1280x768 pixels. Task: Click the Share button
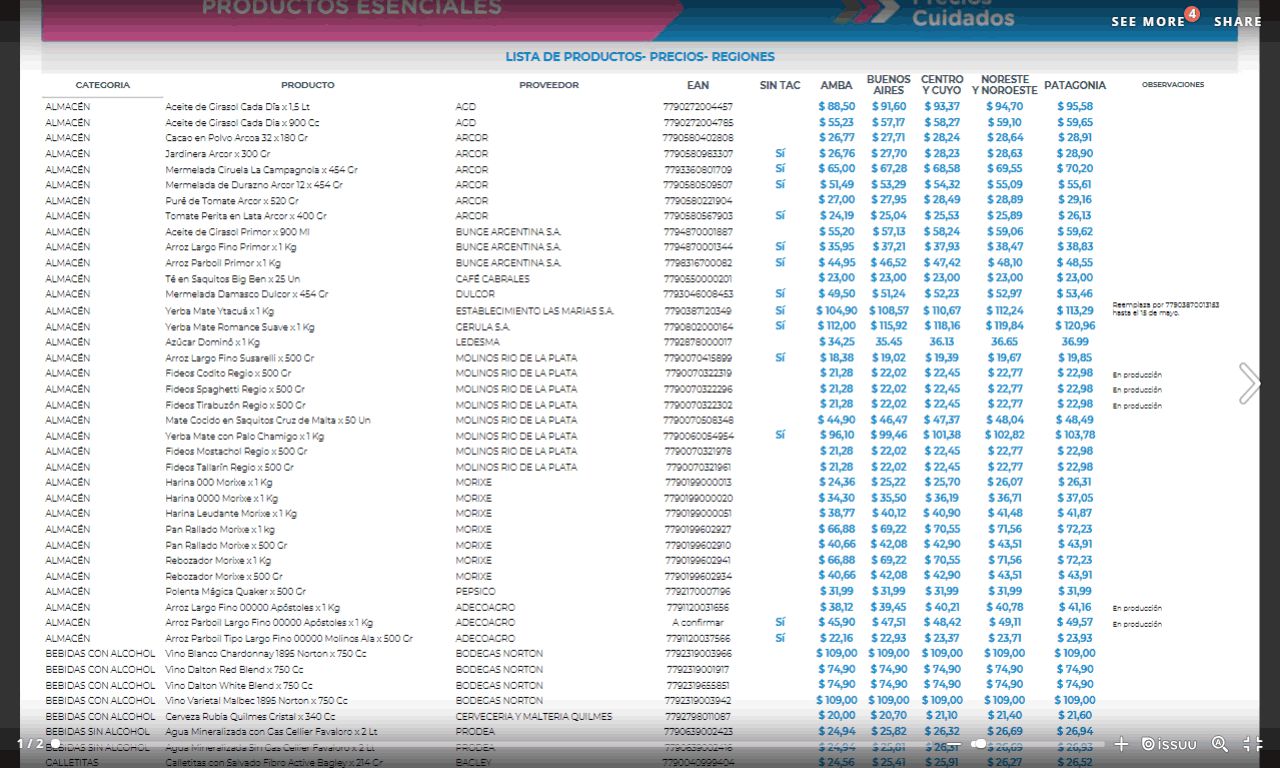pyautogui.click(x=1238, y=22)
